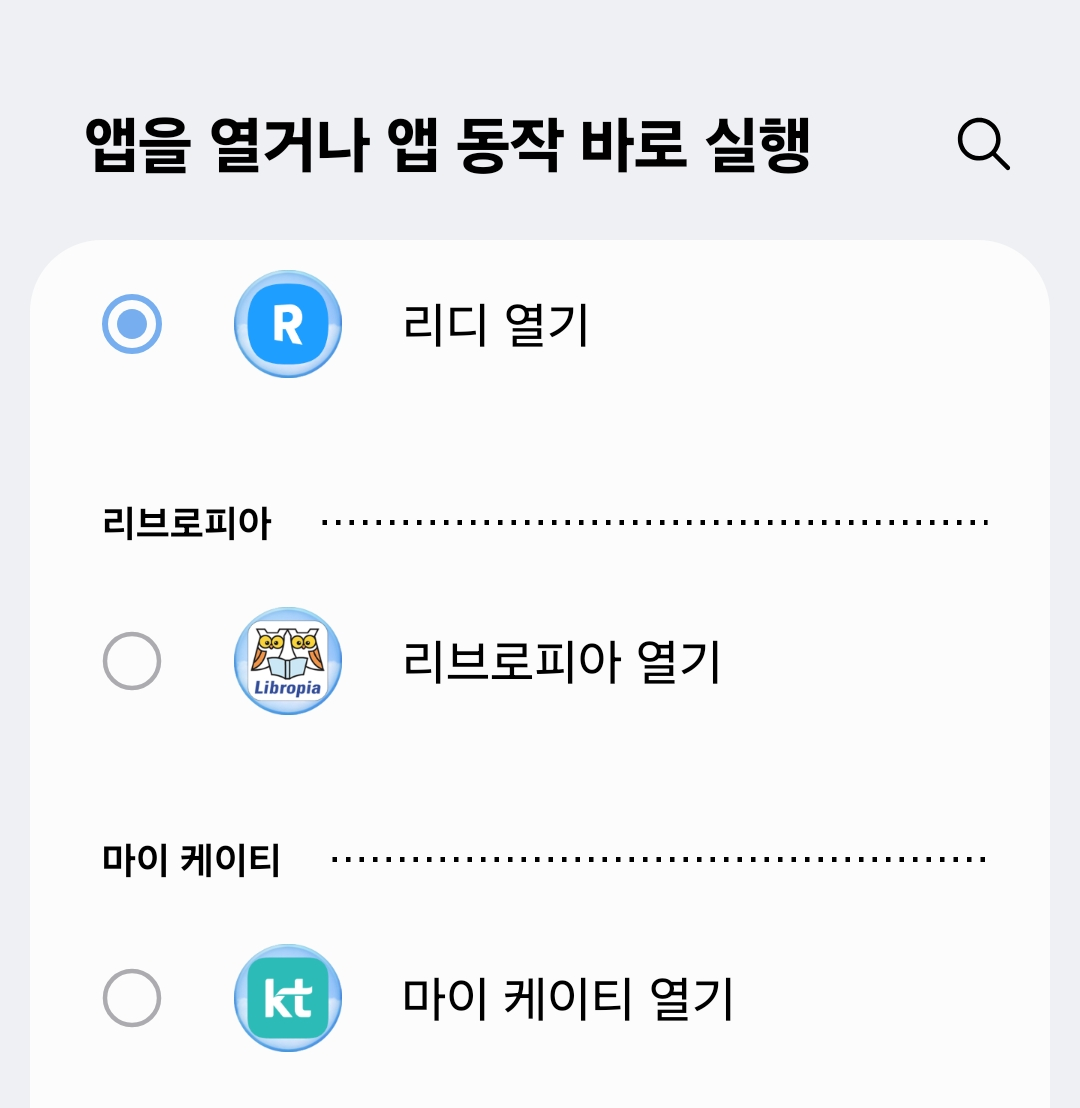Tap the page title 앱을 열거나 앱 동작 바로 실행
Viewport: 1080px width, 1108px height.
click(447, 146)
